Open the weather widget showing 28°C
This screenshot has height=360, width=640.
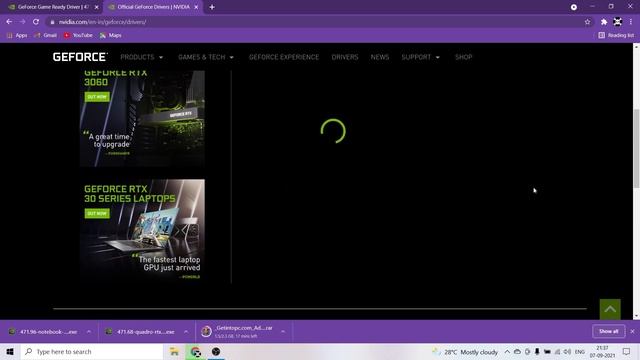pyautogui.click(x=465, y=352)
